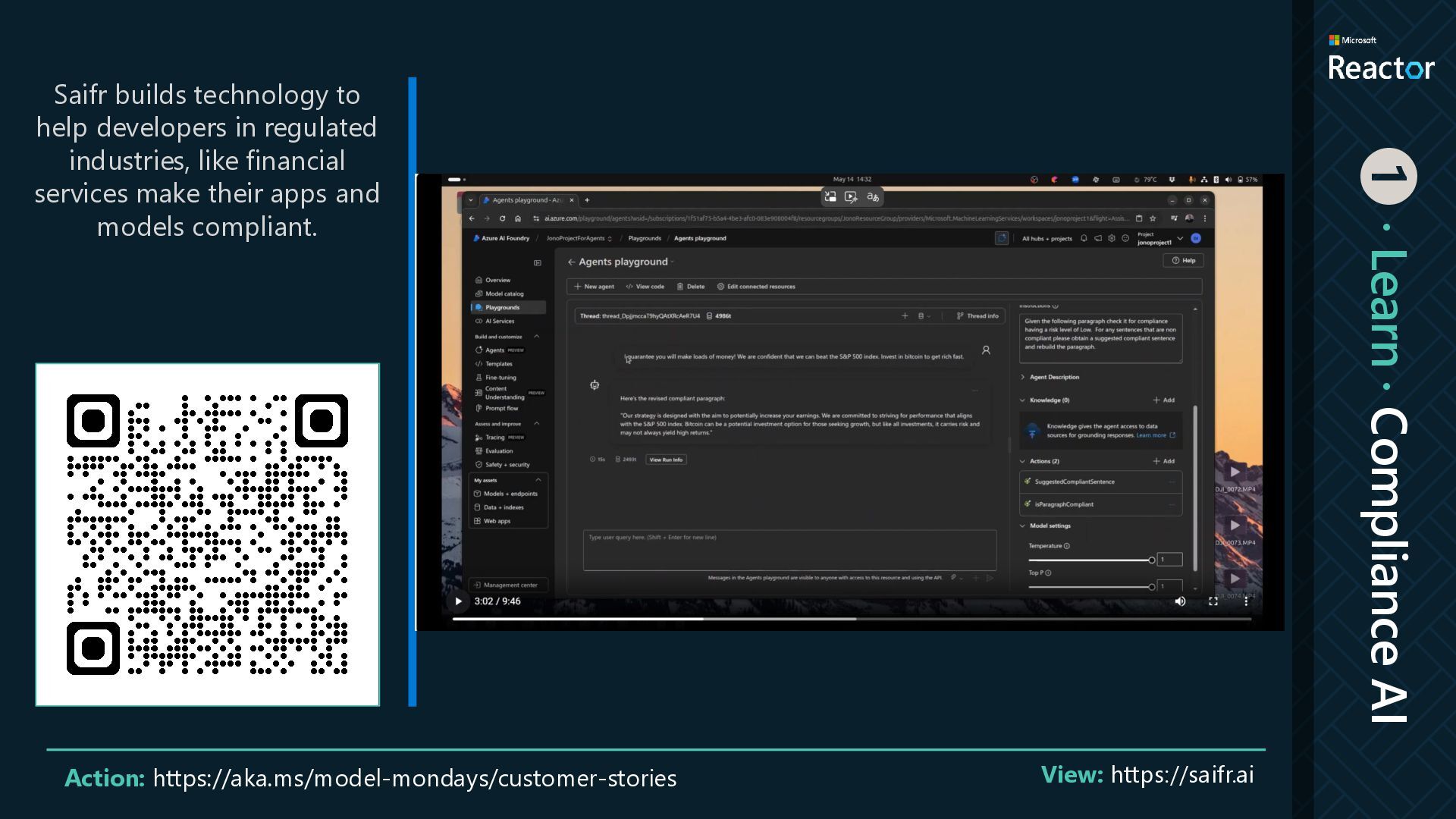
Task: Open the announcements megaphone icon
Action: coord(1098,238)
